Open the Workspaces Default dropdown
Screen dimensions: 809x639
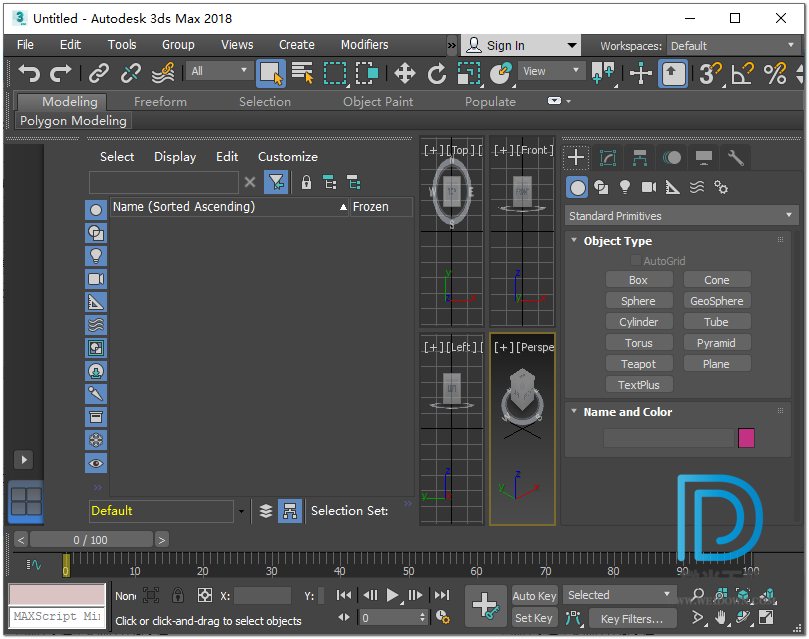tap(732, 46)
